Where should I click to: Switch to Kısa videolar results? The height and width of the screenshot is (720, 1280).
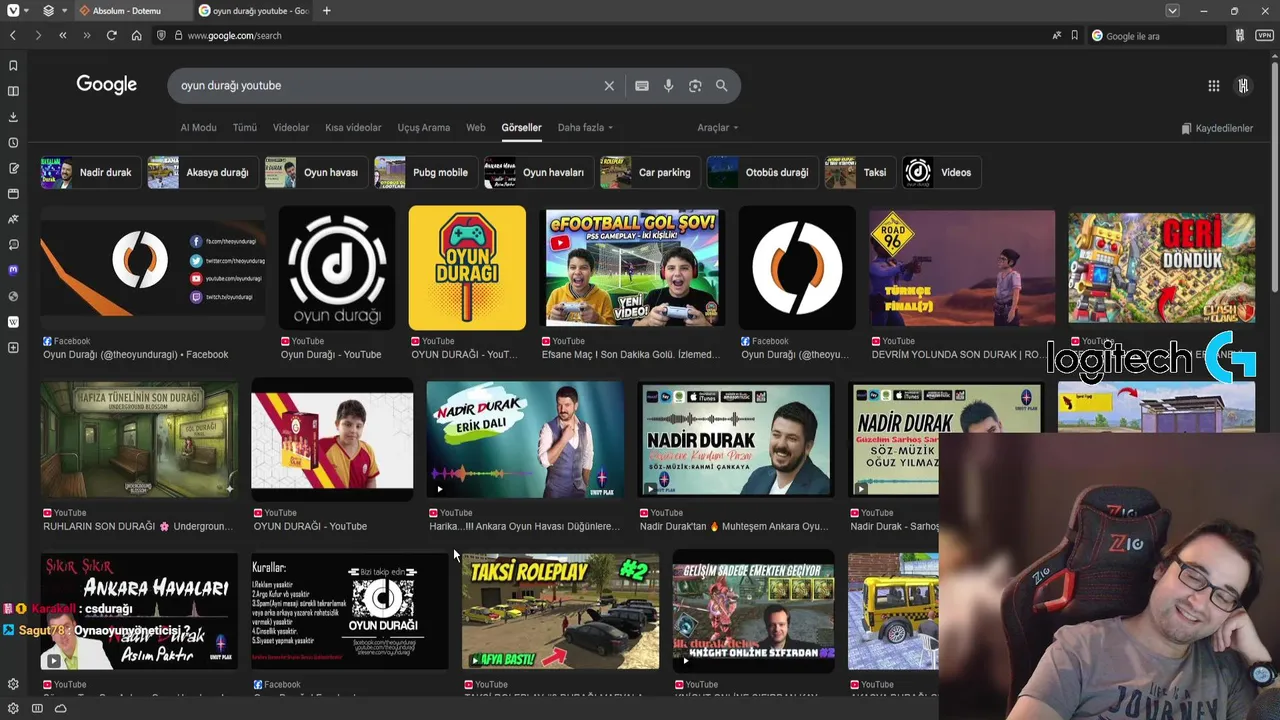[x=353, y=128]
